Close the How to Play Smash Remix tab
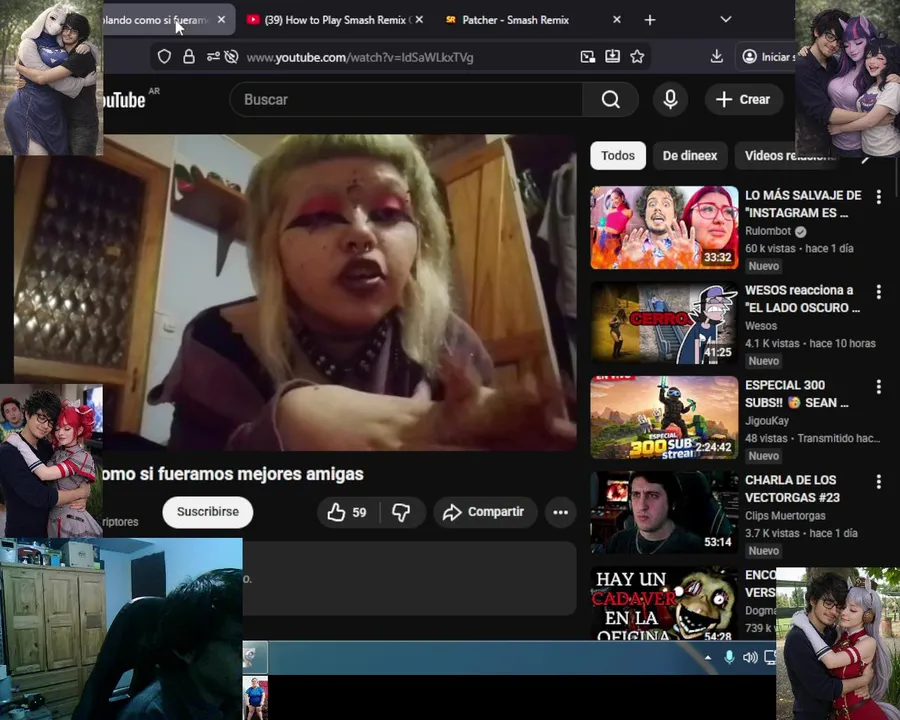The image size is (900, 720). pos(420,20)
